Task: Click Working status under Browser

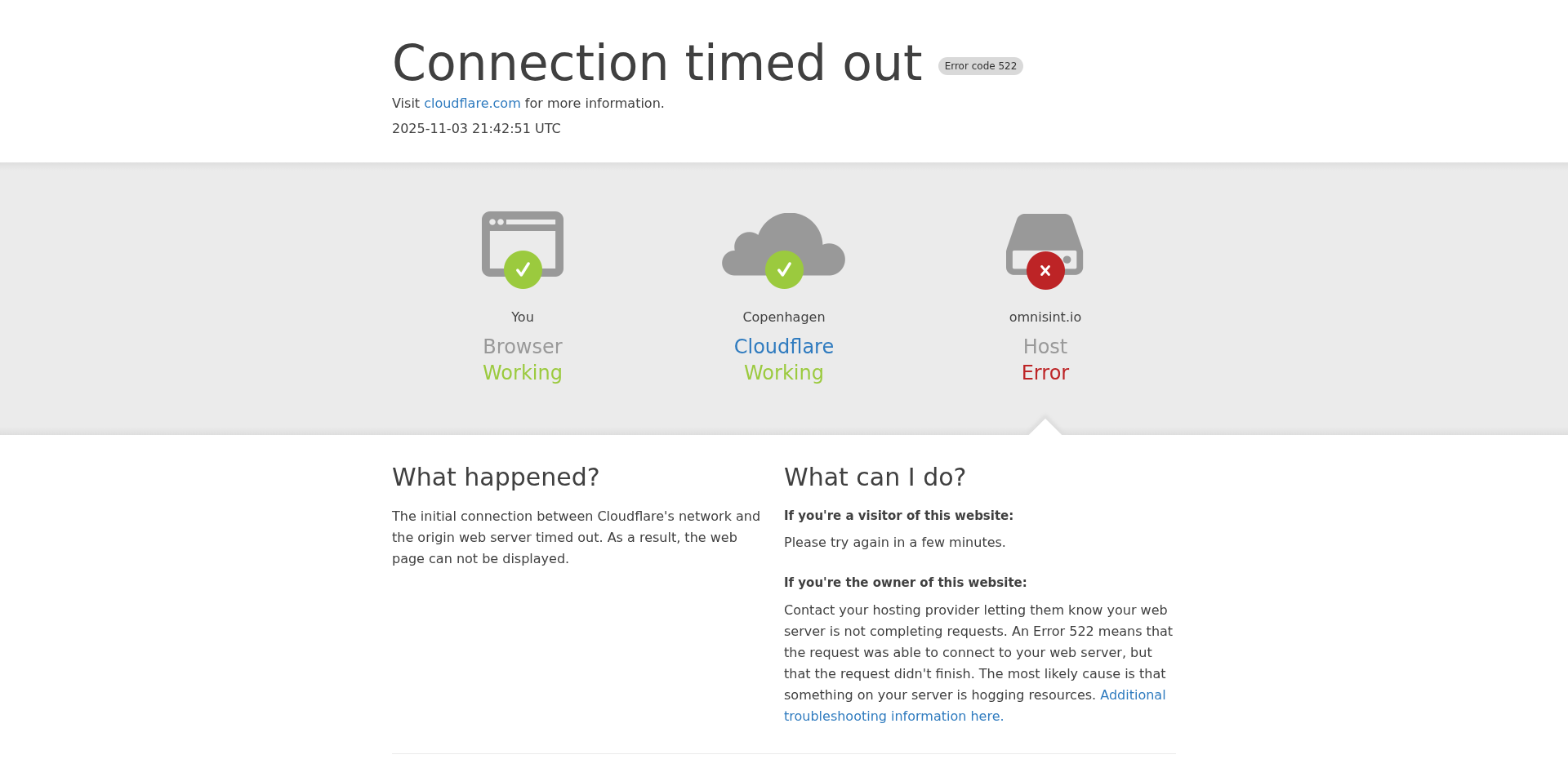Action: point(523,373)
